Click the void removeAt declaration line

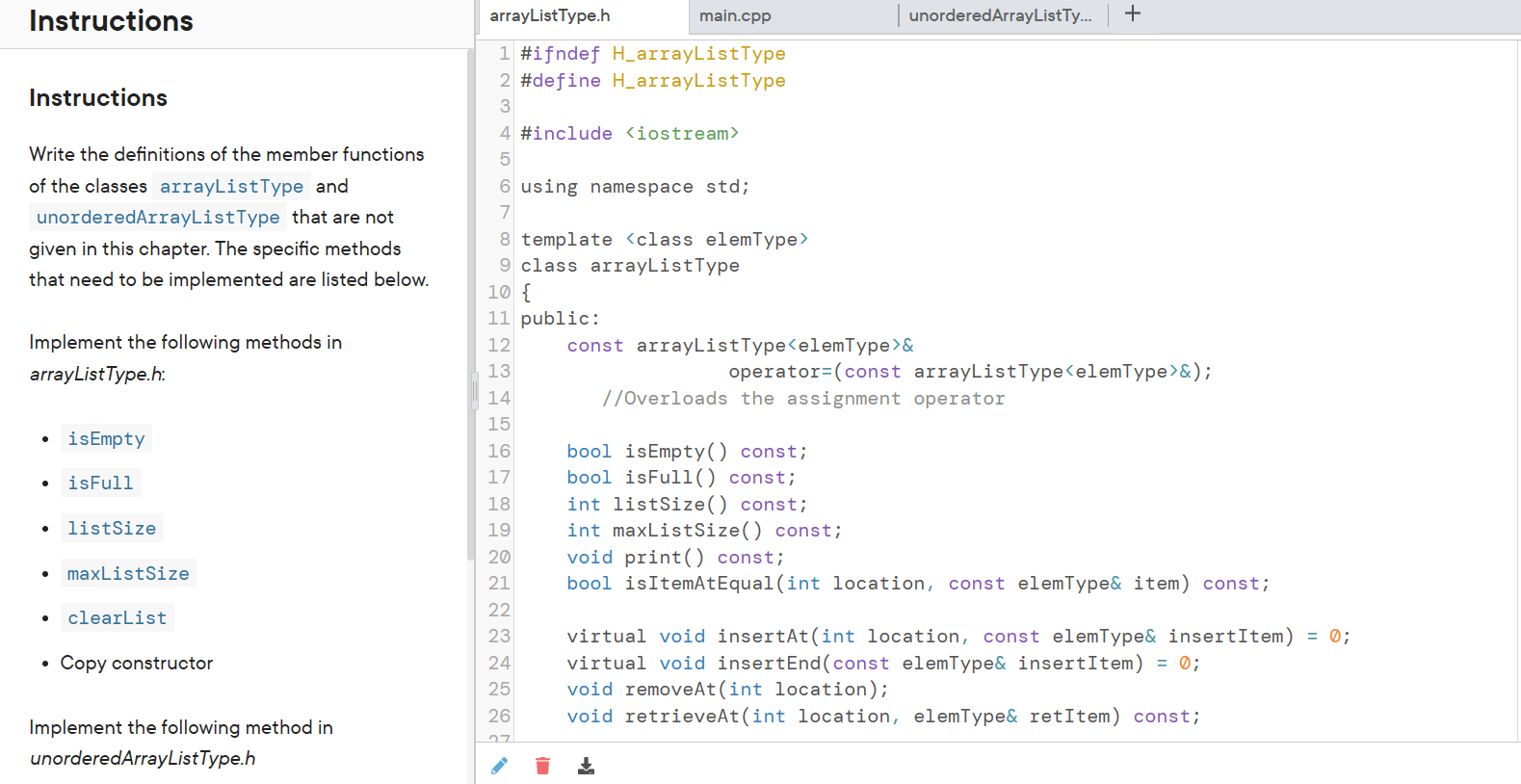pyautogui.click(x=727, y=690)
